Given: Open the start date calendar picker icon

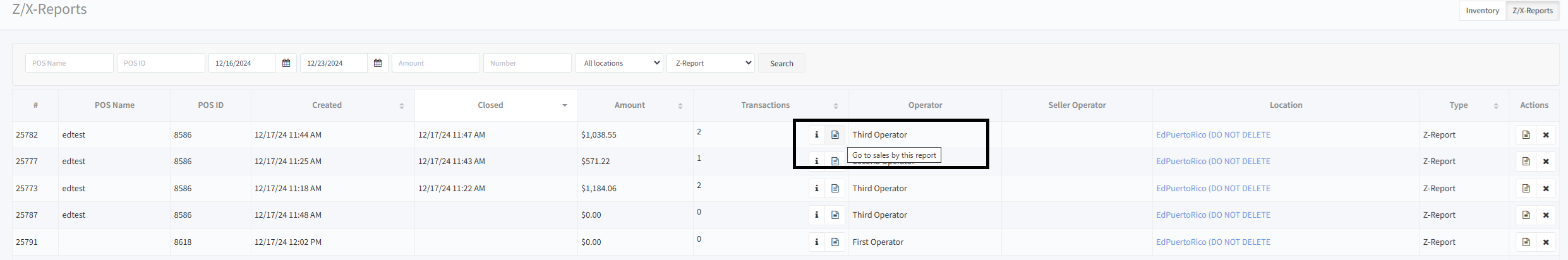Looking at the screenshot, I should coord(286,63).
